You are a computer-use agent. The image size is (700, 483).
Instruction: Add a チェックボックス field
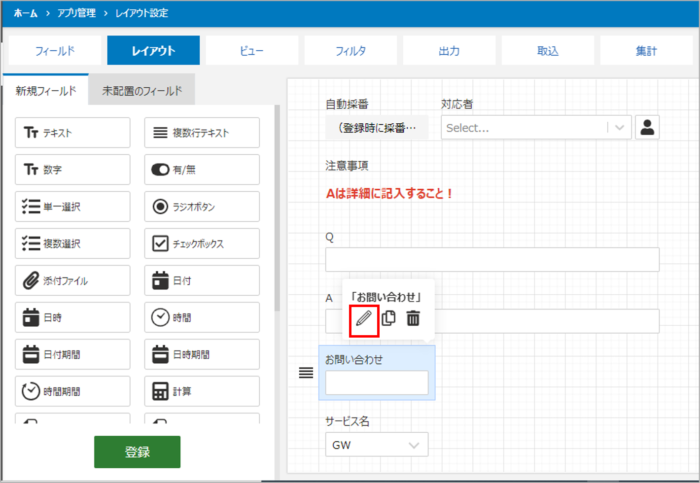(202, 244)
